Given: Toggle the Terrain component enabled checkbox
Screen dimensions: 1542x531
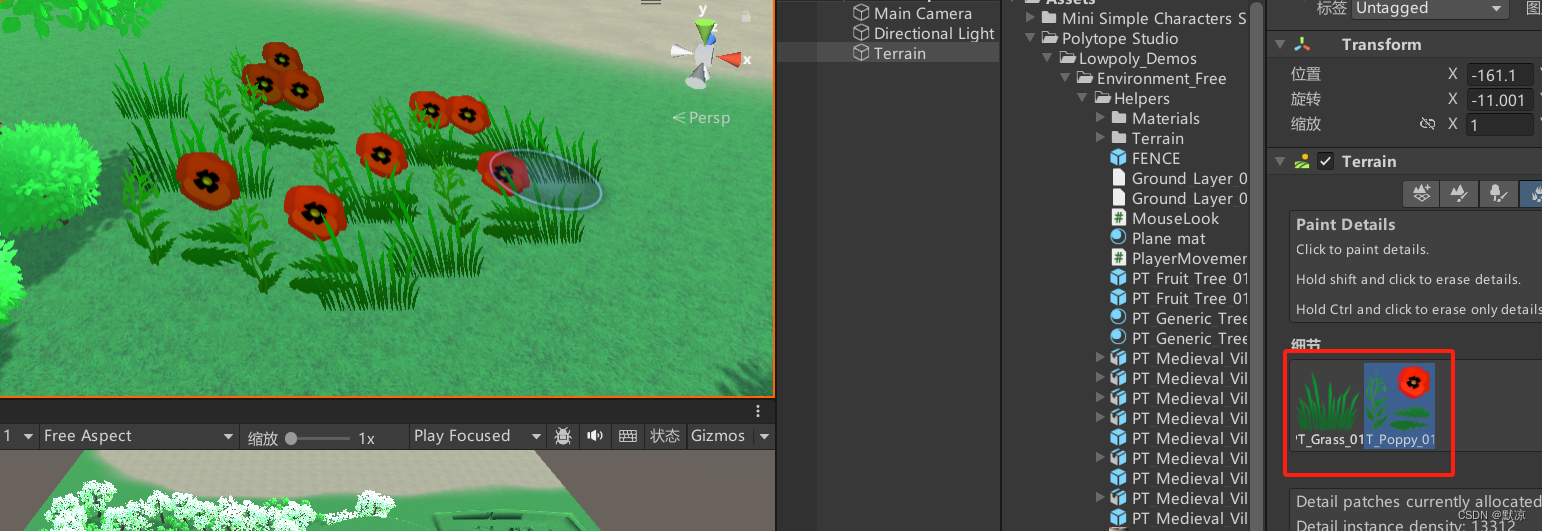Looking at the screenshot, I should [x=1326, y=161].
